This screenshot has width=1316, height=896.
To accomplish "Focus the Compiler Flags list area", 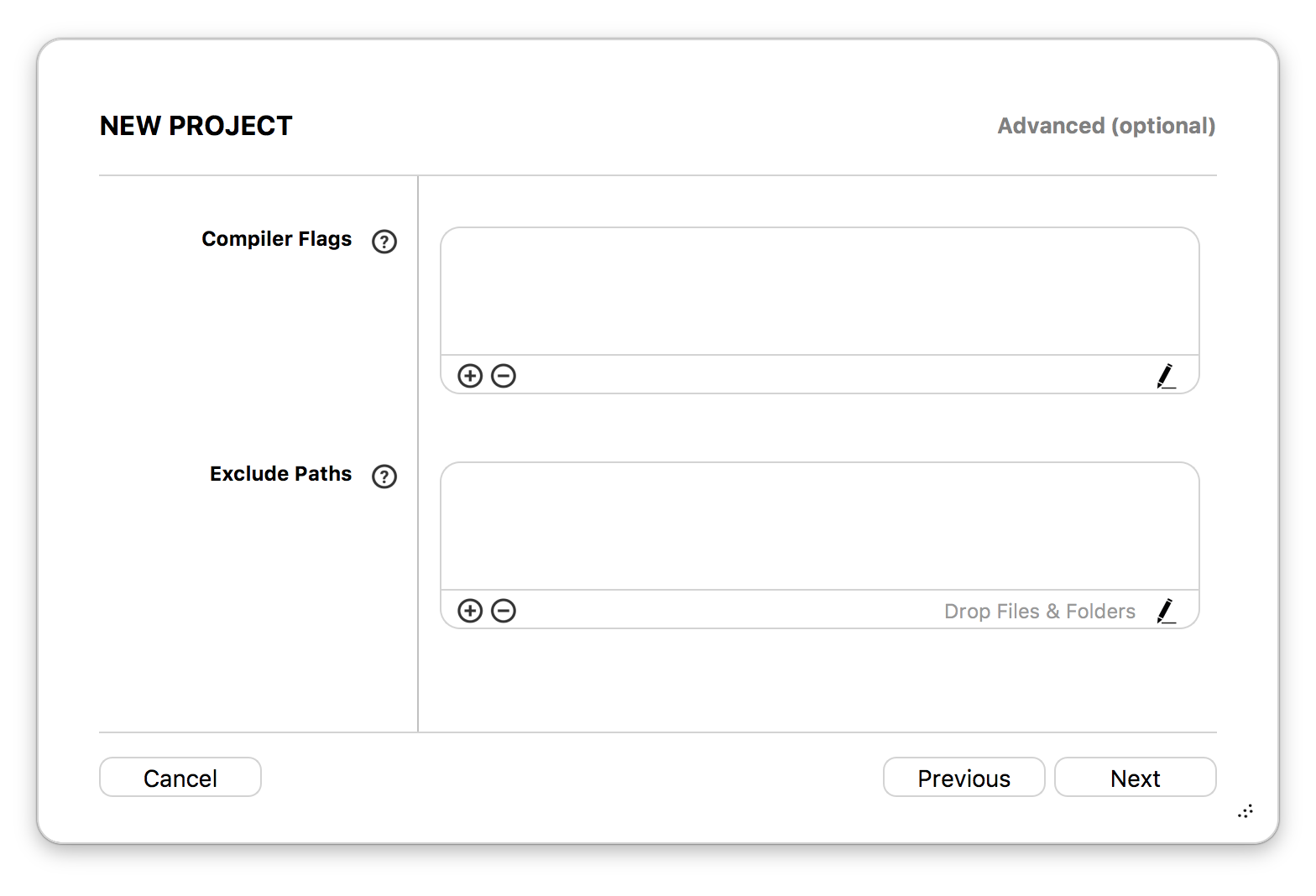I will point(820,291).
